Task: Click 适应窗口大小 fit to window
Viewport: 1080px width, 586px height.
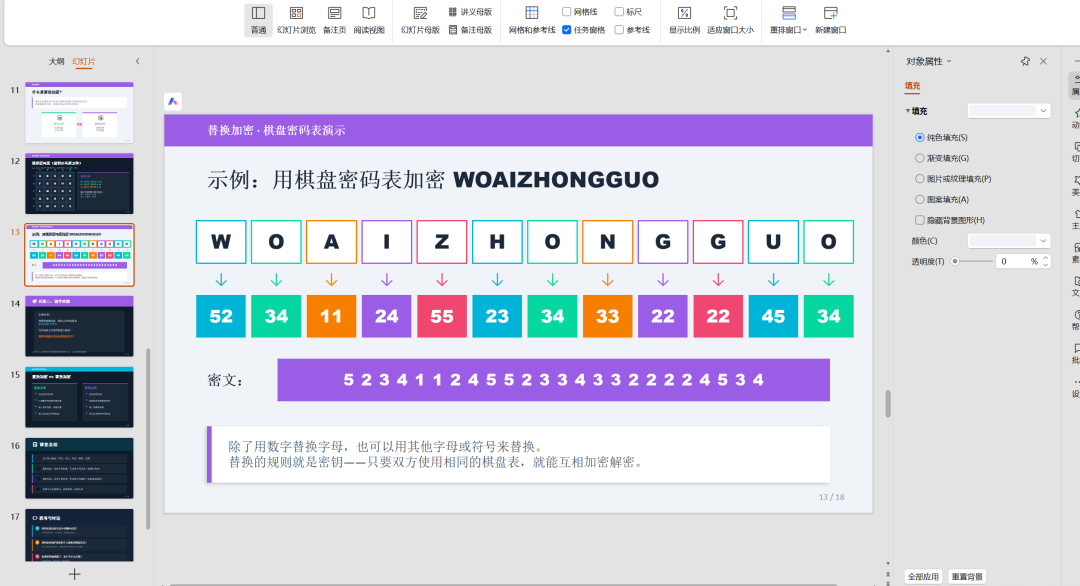Action: pyautogui.click(x=730, y=20)
